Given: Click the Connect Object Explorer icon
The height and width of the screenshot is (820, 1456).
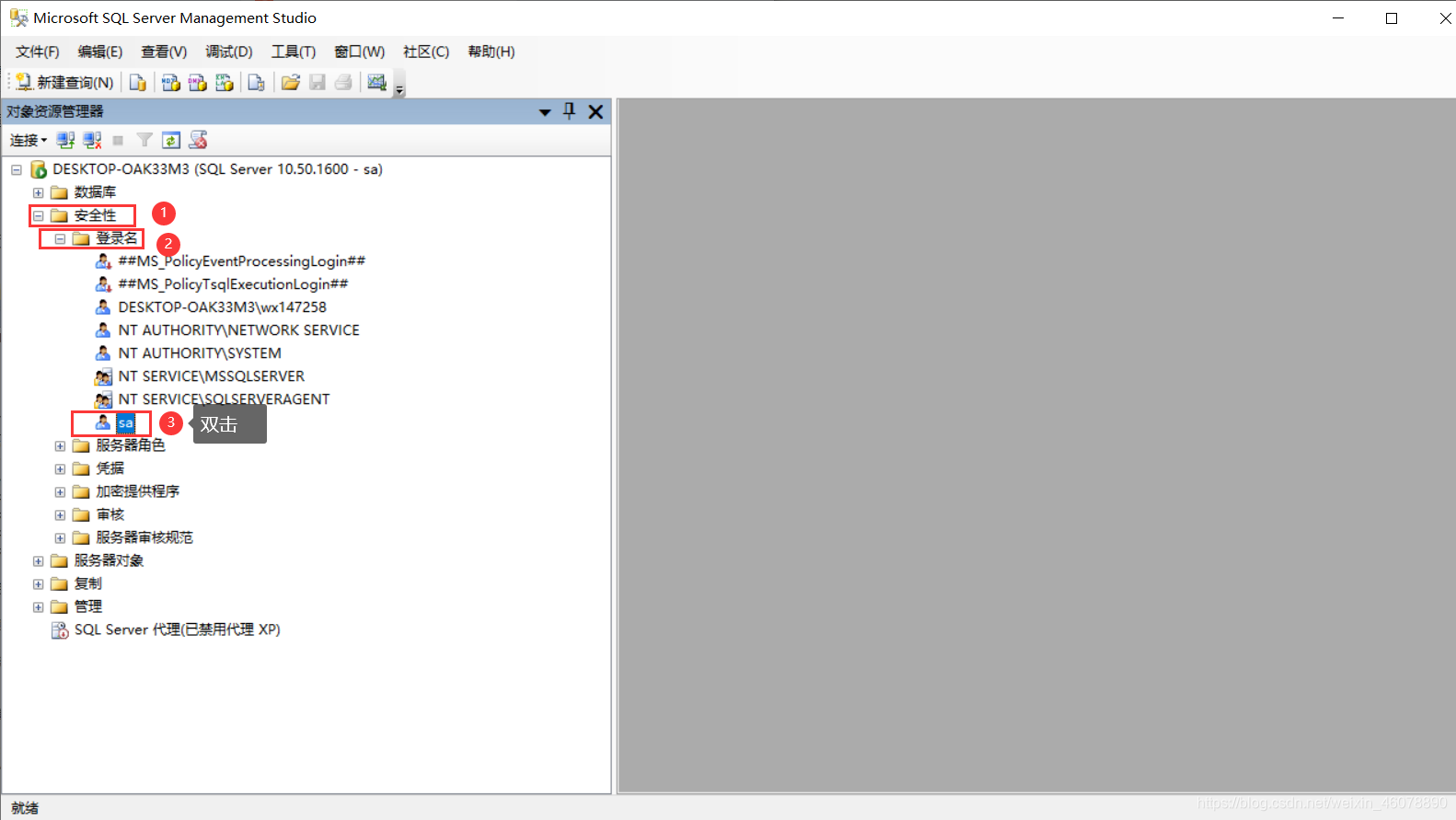Looking at the screenshot, I should coord(65,140).
